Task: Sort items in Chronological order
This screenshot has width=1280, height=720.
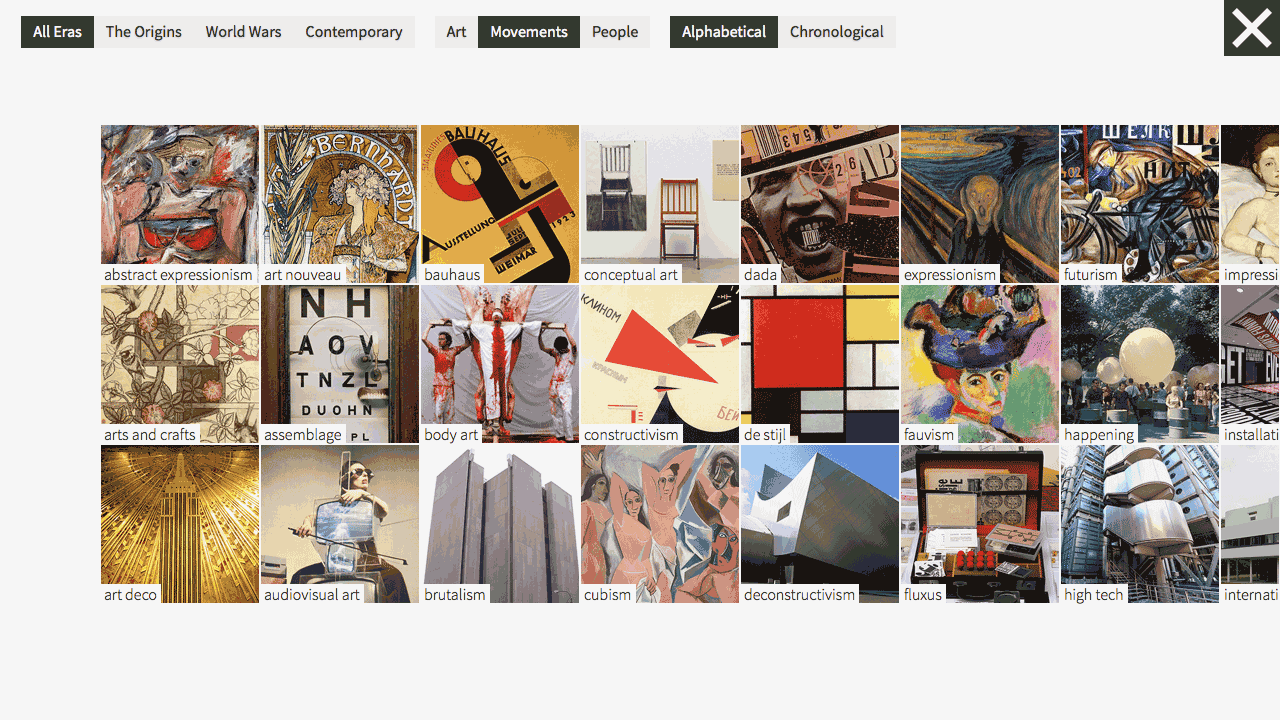Action: pos(837,32)
